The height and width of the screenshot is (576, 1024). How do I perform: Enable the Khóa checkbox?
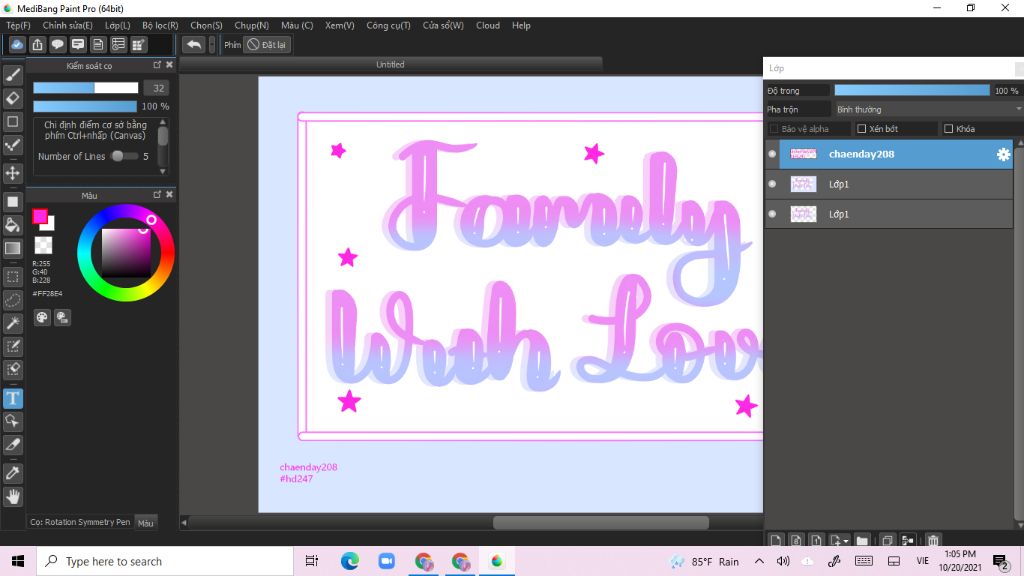tap(948, 129)
